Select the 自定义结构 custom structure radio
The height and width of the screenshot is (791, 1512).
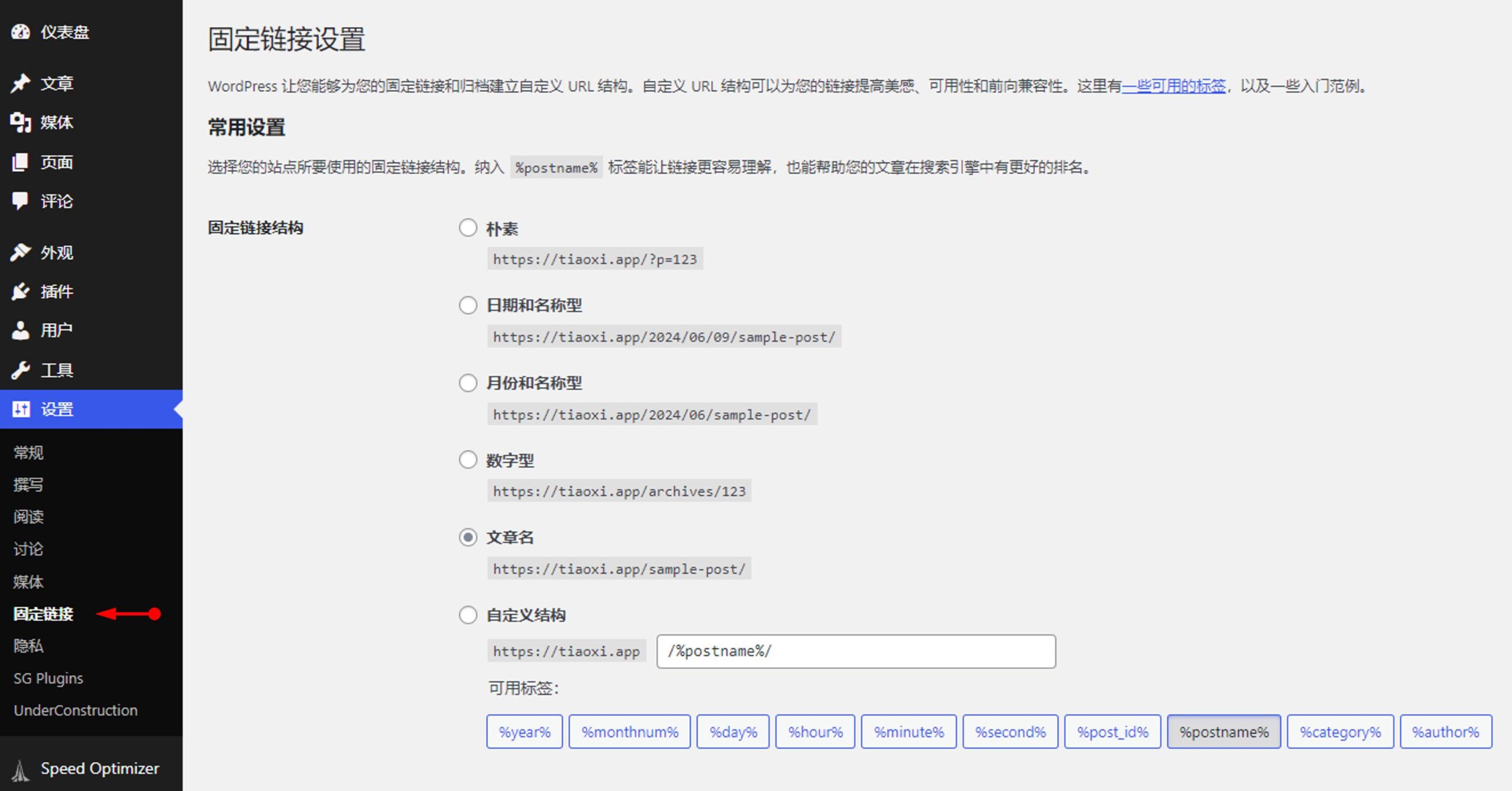468,615
